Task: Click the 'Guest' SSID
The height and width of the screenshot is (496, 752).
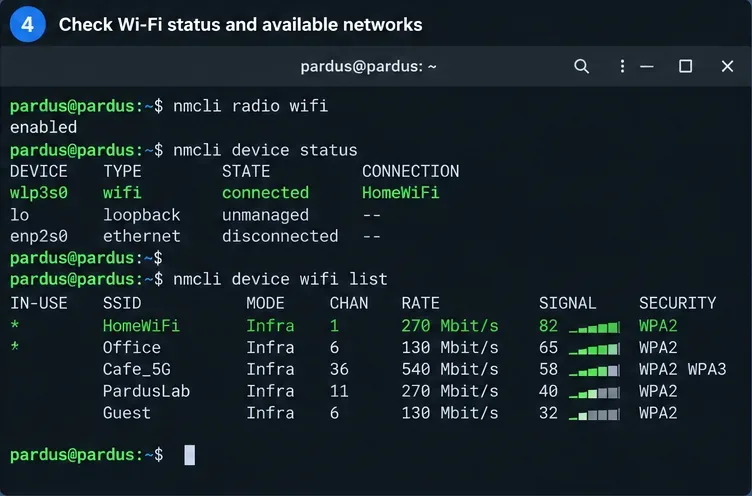Action: point(127,413)
